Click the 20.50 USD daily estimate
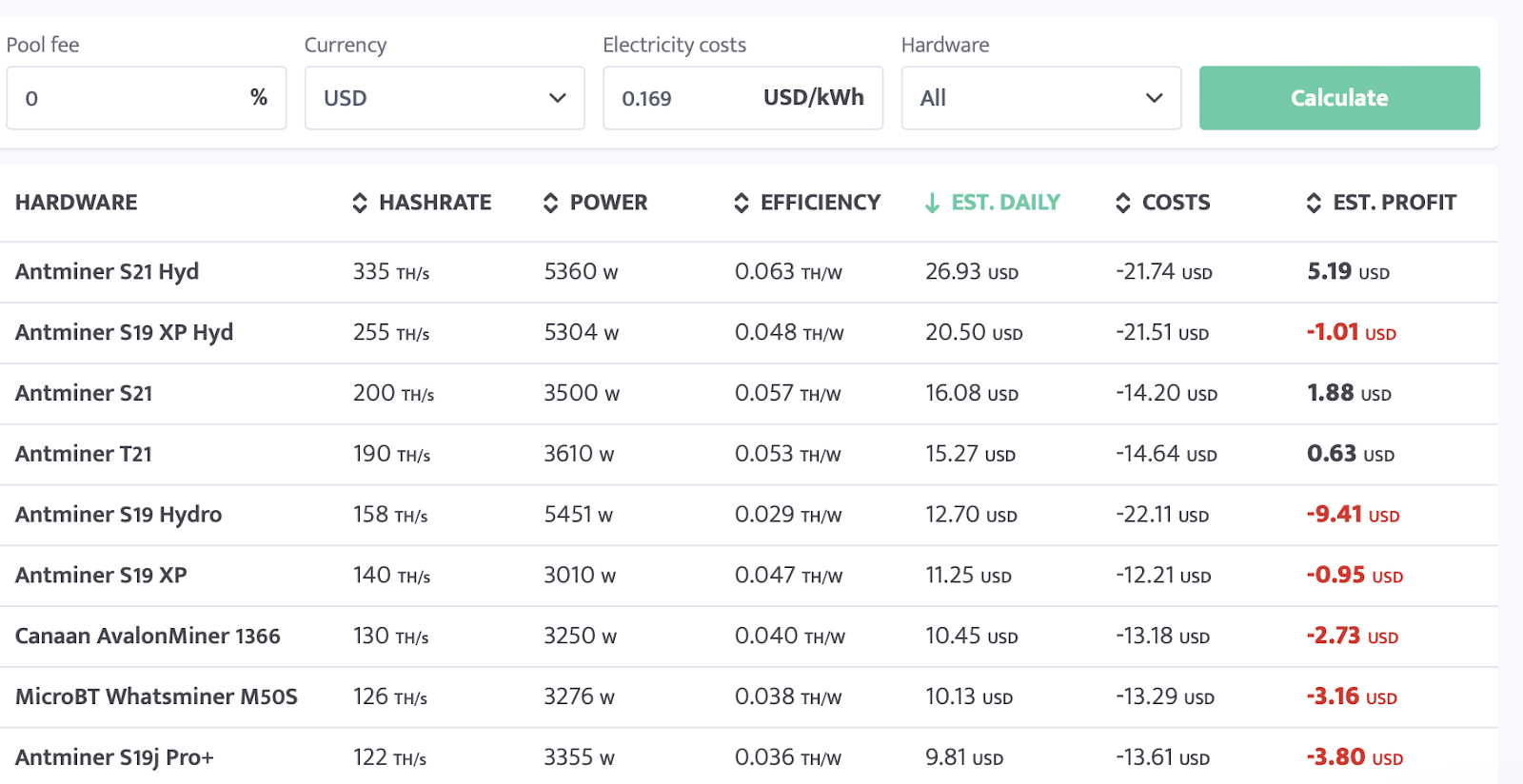Screen dimensions: 1523x784 974,333
